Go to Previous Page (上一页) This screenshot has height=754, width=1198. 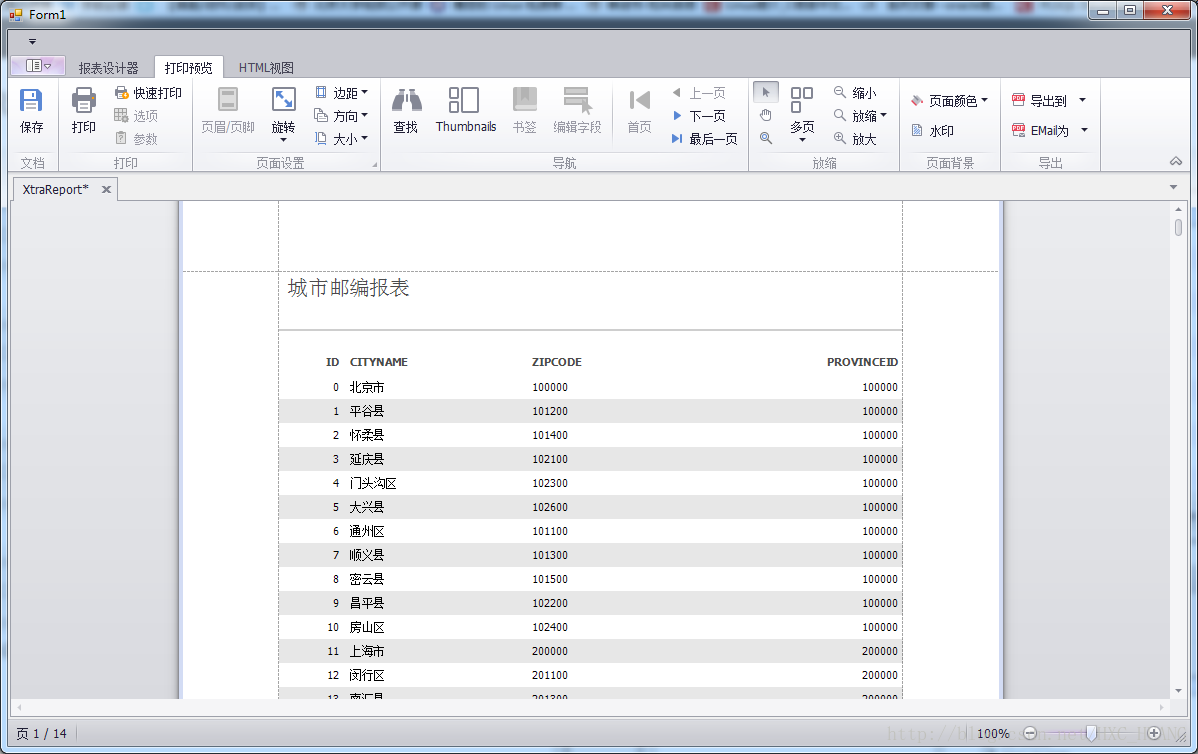pos(699,93)
